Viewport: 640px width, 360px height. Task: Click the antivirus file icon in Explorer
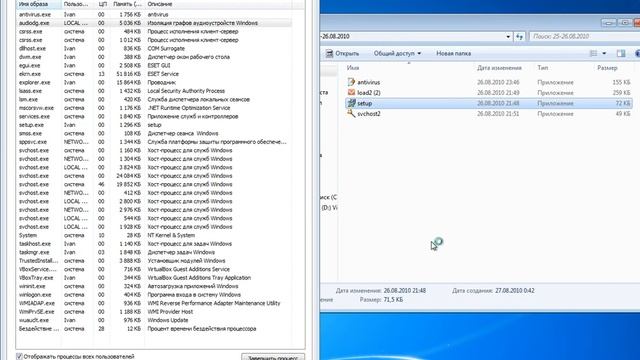pyautogui.click(x=351, y=82)
